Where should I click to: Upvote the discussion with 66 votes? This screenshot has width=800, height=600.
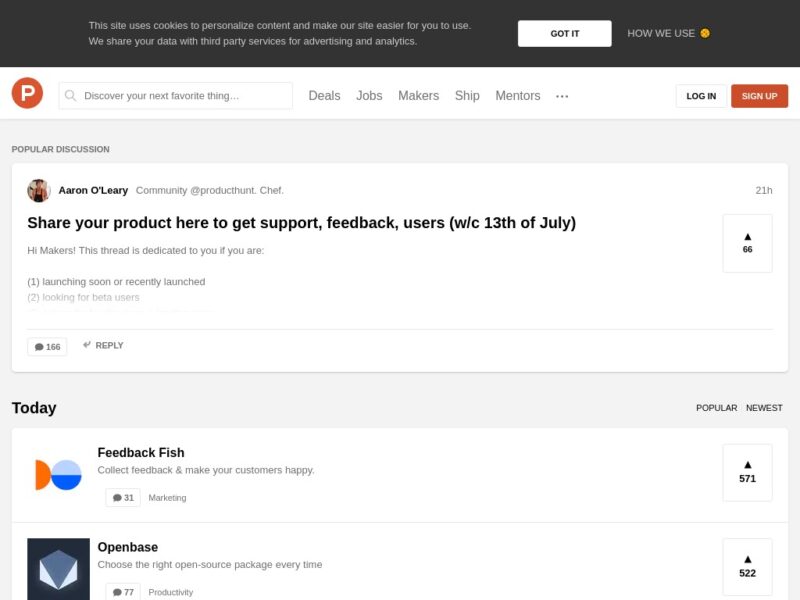coord(747,243)
